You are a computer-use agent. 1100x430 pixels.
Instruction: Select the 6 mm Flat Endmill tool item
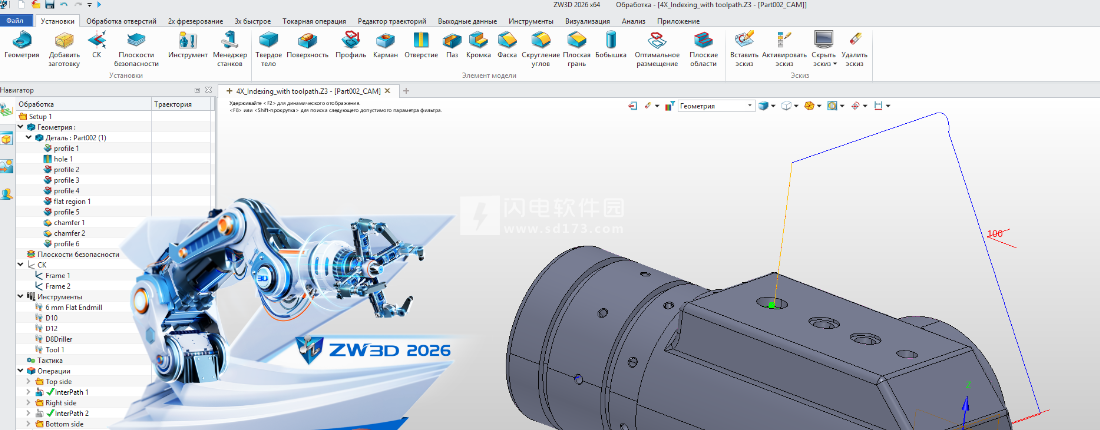click(73, 307)
